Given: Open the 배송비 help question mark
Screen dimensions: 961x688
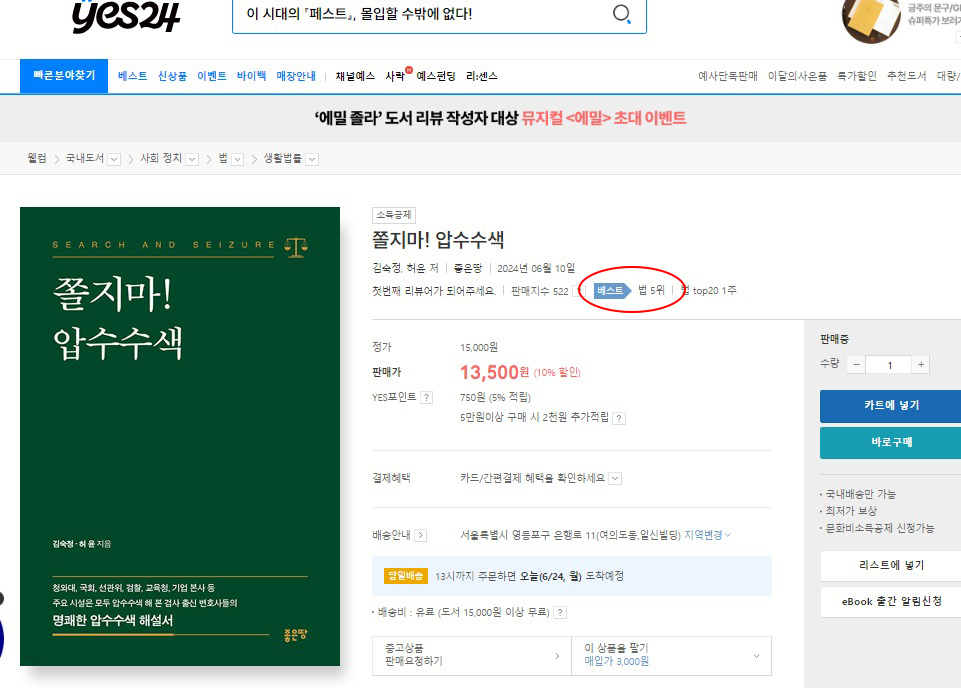Looking at the screenshot, I should pyautogui.click(x=560, y=613).
